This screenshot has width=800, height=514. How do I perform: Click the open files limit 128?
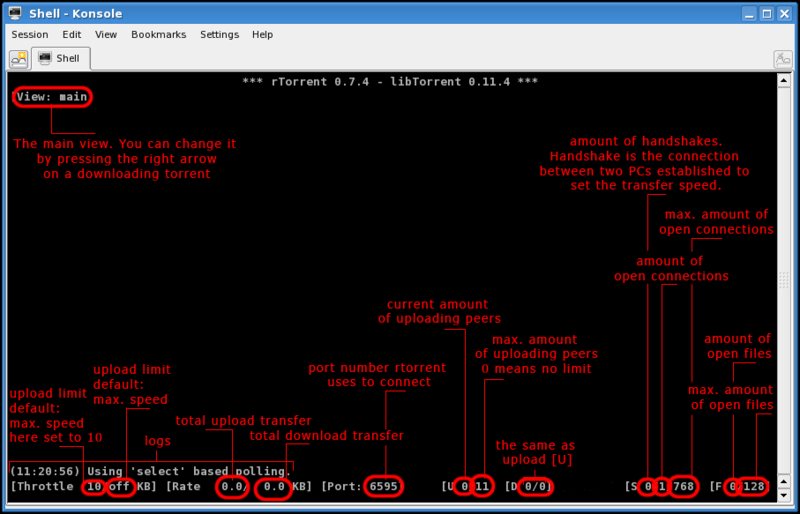pyautogui.click(x=754, y=486)
